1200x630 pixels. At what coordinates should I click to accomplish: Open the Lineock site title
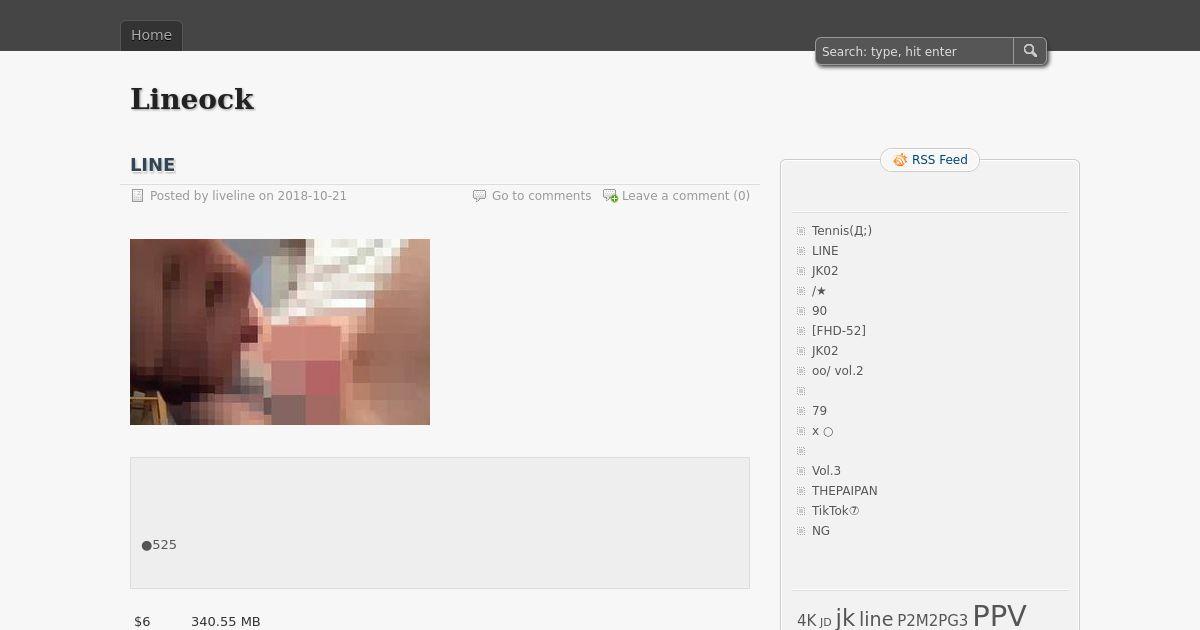pyautogui.click(x=192, y=99)
